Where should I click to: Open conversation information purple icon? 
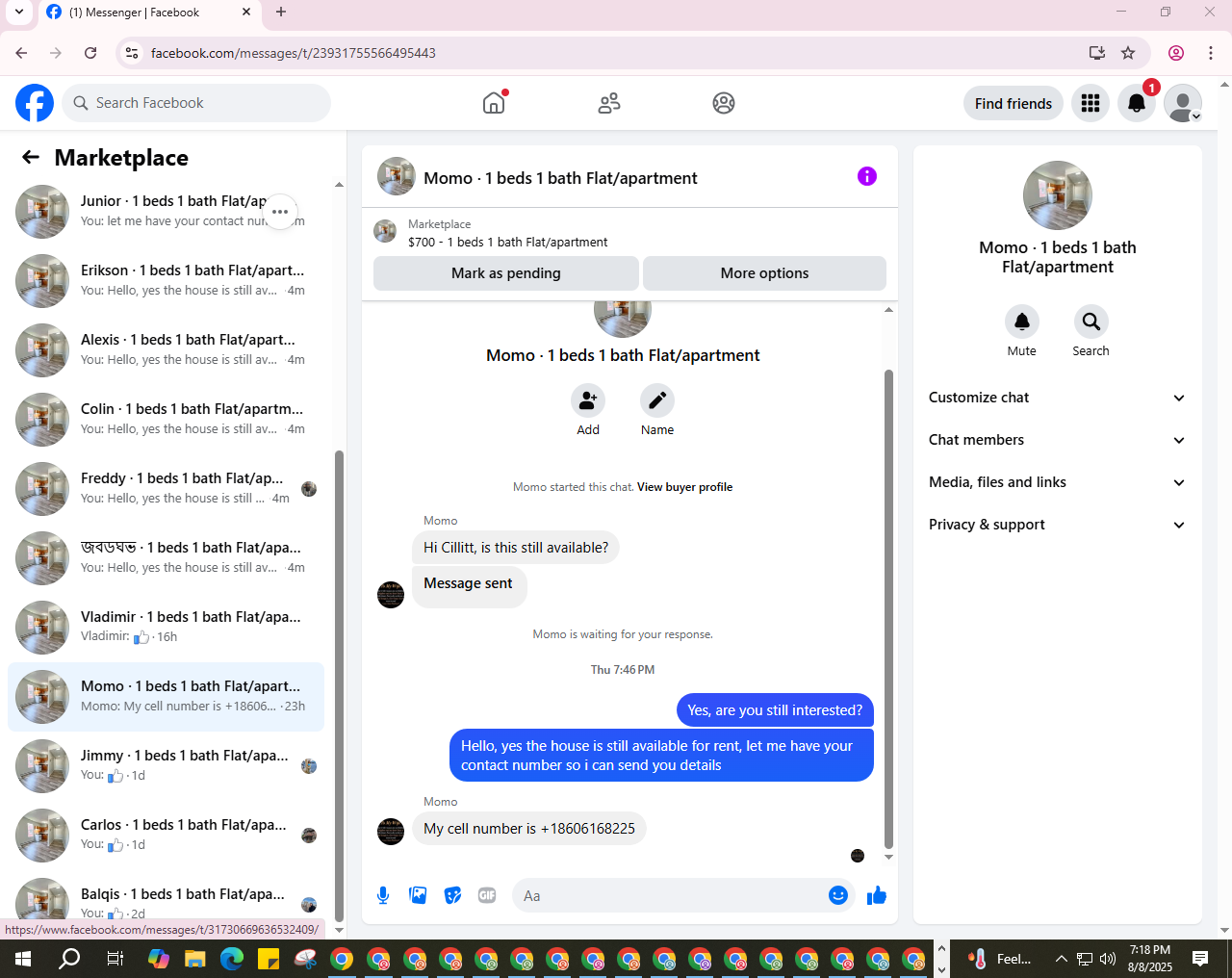[867, 176]
